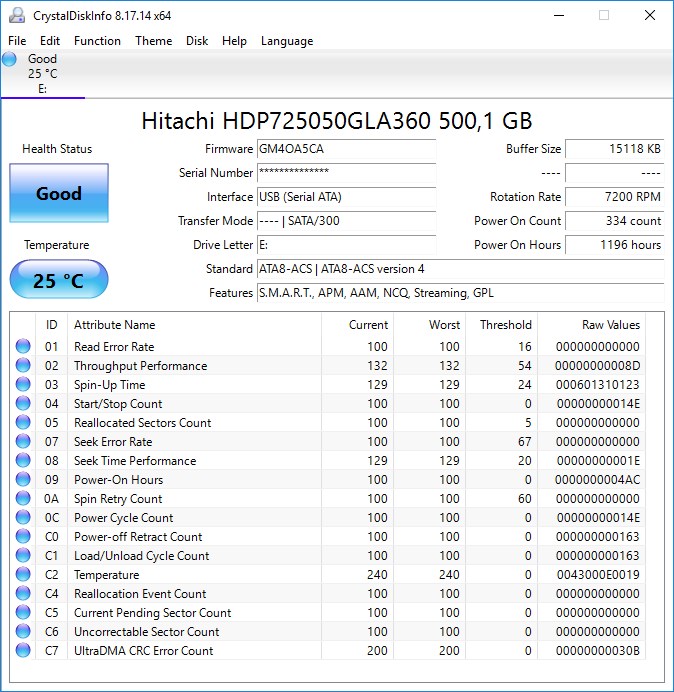Click the status circle beside UltraDMA CRC Error Count
This screenshot has height=692, width=674.
[23, 650]
